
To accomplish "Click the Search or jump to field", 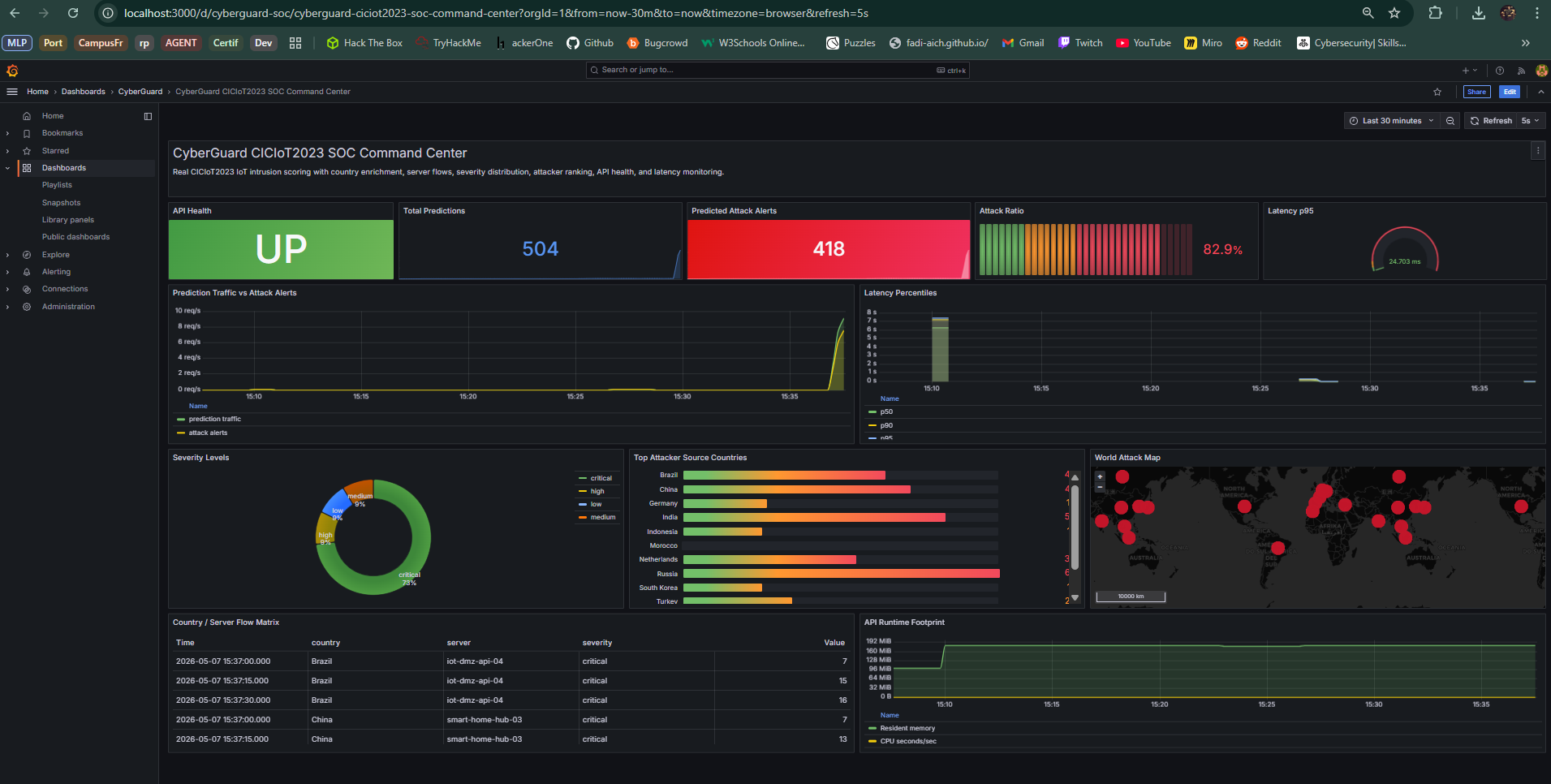I will tap(778, 71).
